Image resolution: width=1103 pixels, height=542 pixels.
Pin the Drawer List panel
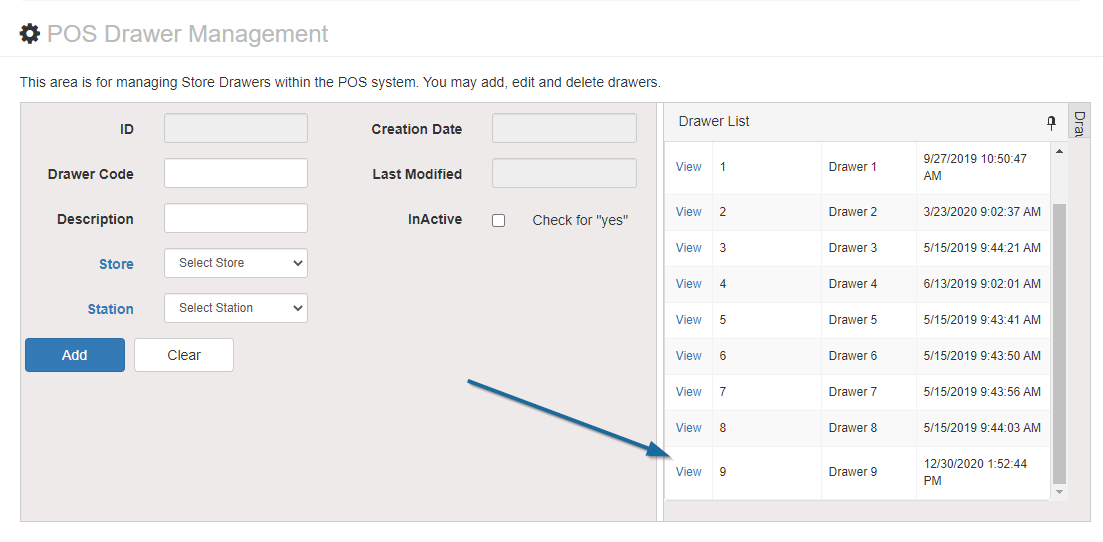1052,122
